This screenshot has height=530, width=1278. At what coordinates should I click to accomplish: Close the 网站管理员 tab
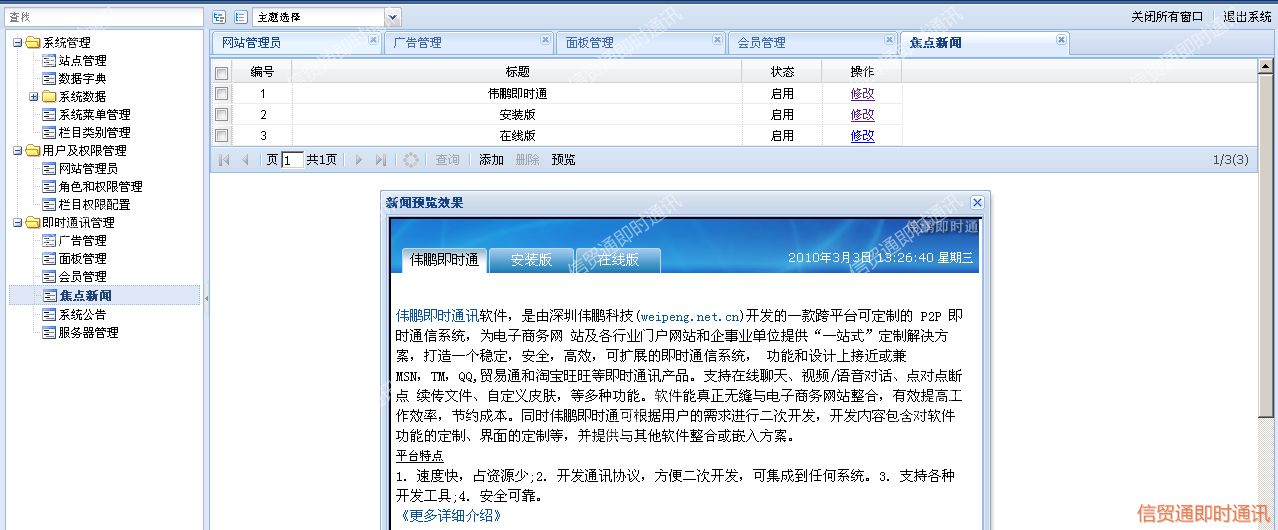click(373, 40)
